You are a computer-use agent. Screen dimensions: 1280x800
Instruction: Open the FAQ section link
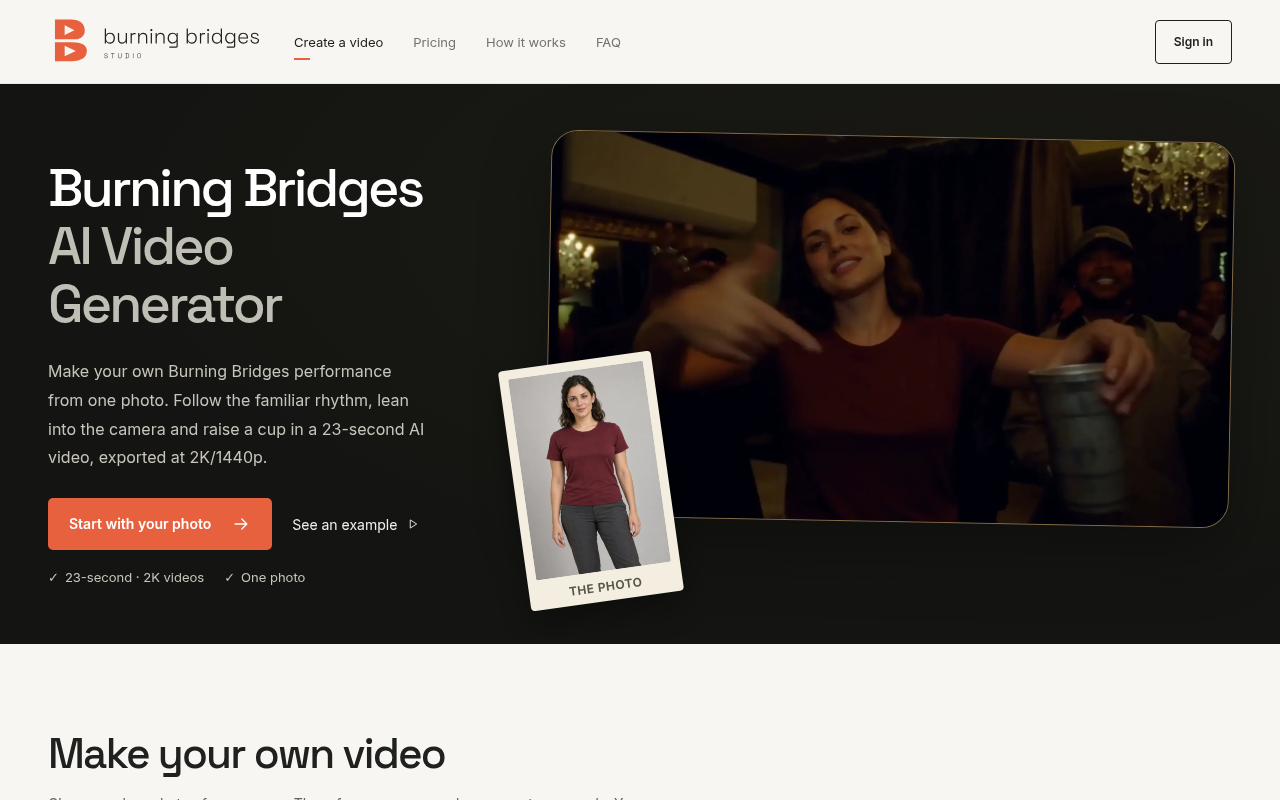click(x=608, y=42)
